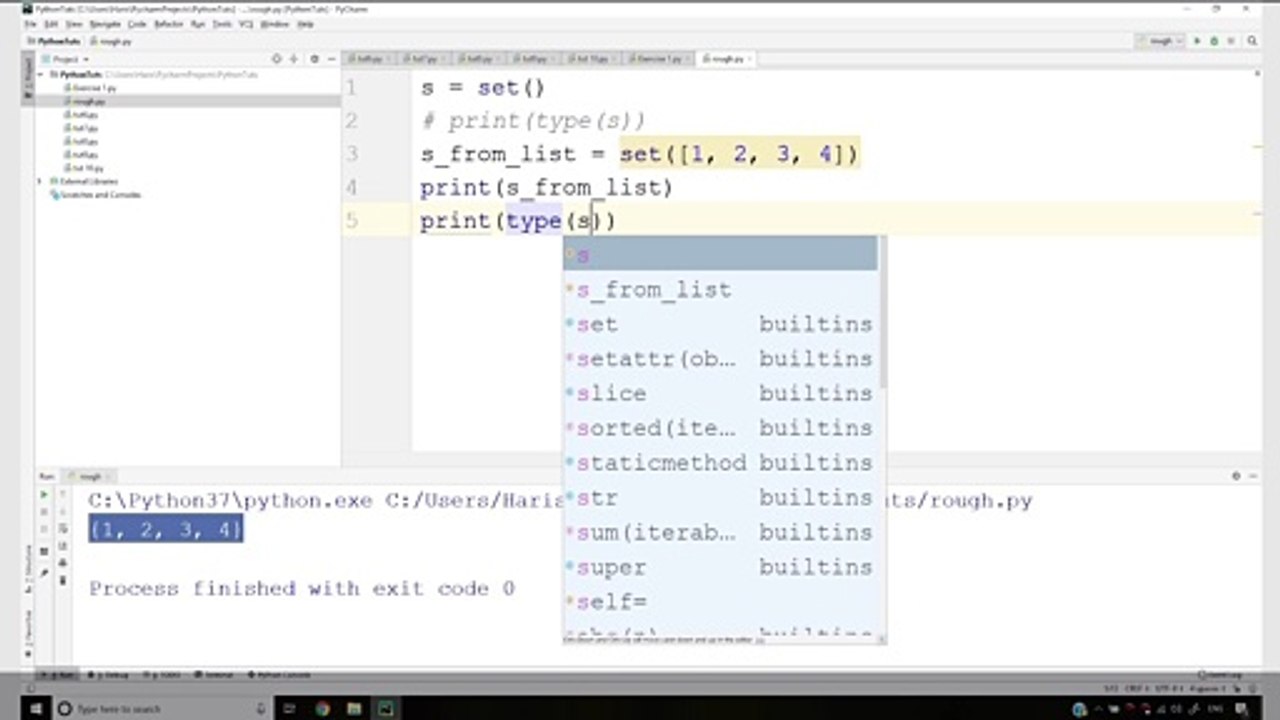Open the Code menu
1280x720 pixels.
[x=137, y=23]
